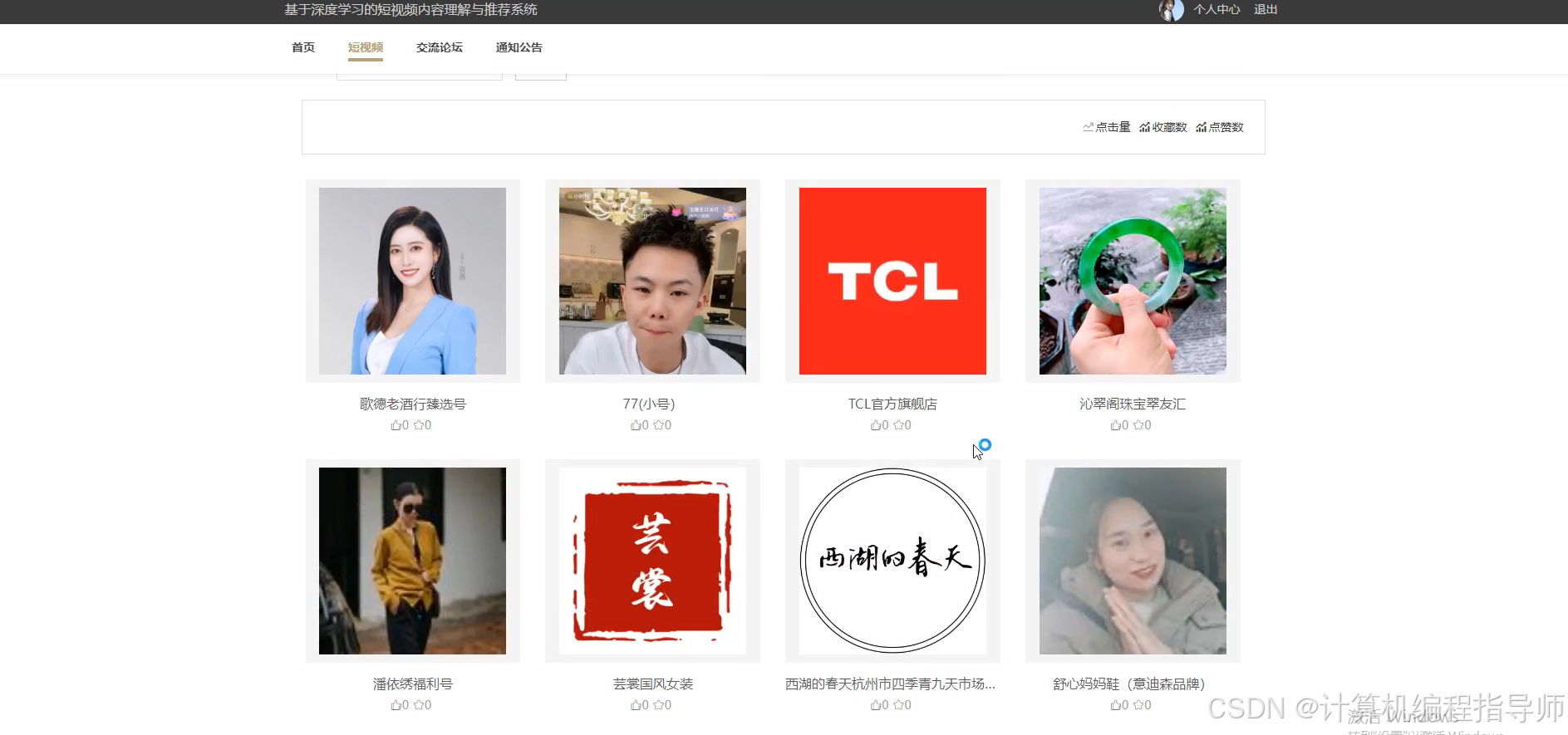1568x735 pixels.
Task: Open the 舒心妈妈鞋 thumbnail image
Action: 1133,561
